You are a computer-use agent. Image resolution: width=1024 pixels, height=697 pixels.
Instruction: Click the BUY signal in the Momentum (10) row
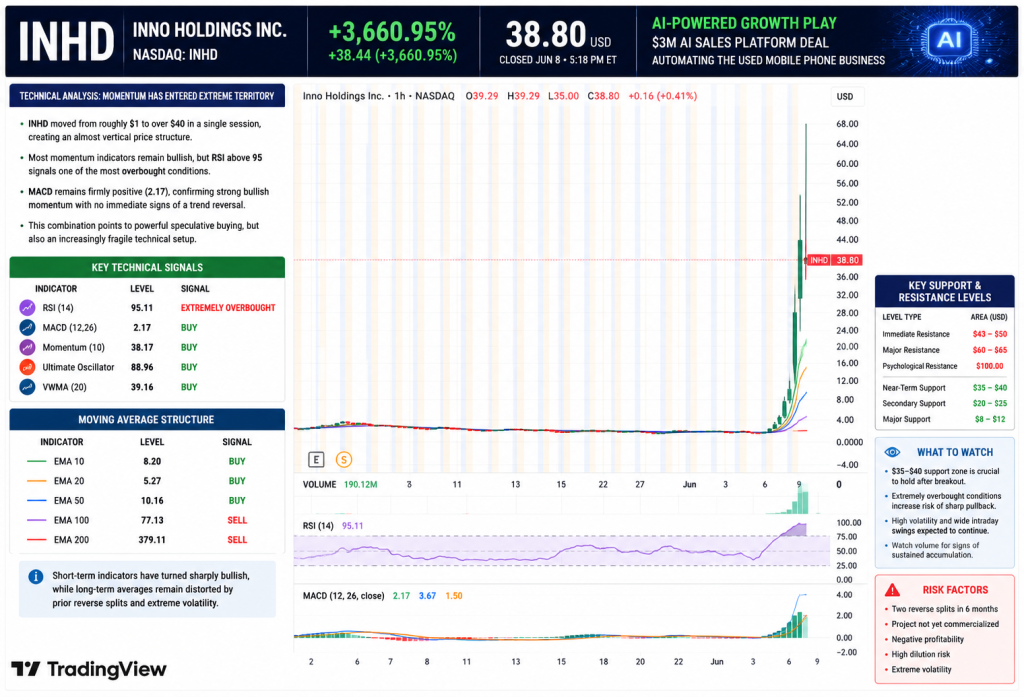coord(189,348)
